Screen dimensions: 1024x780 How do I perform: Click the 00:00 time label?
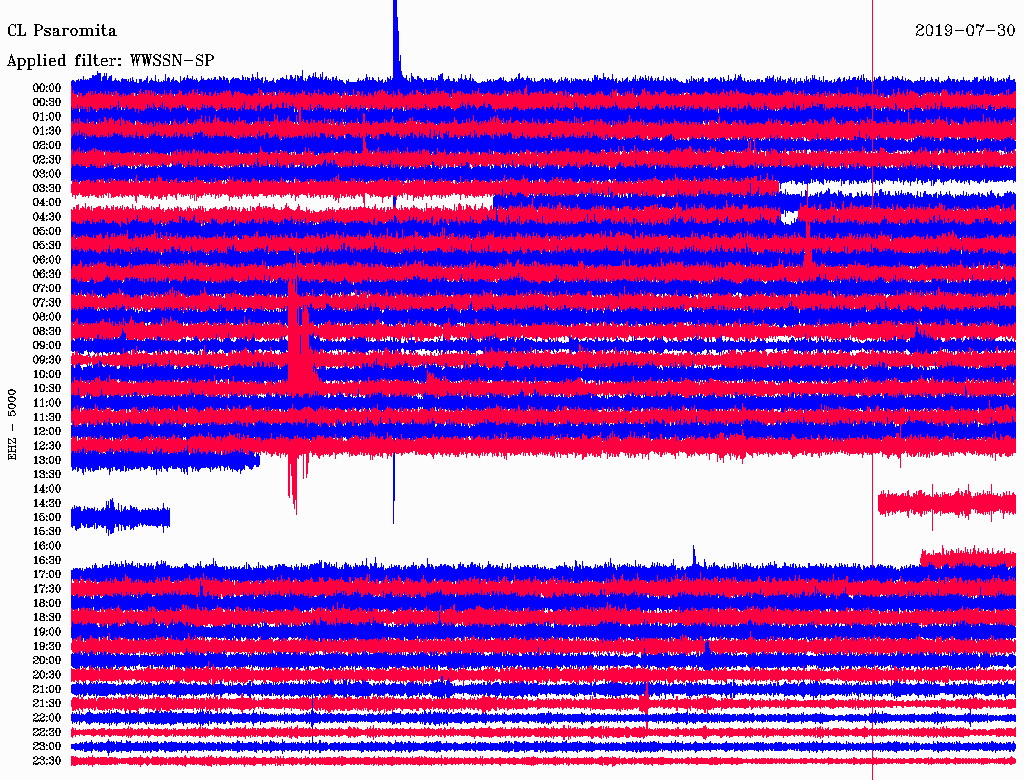tap(47, 88)
